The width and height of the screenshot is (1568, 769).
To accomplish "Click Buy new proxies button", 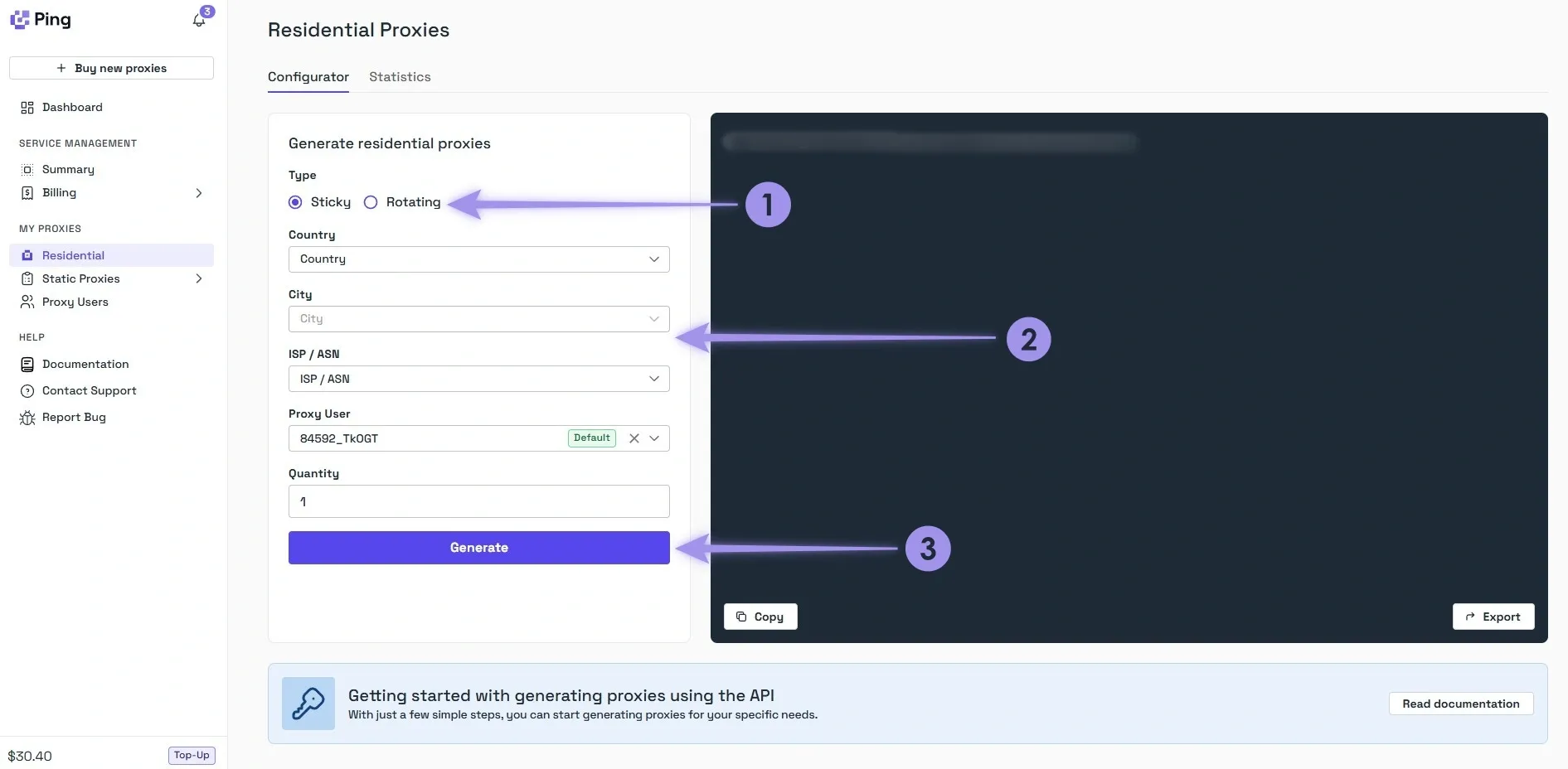I will (x=111, y=68).
